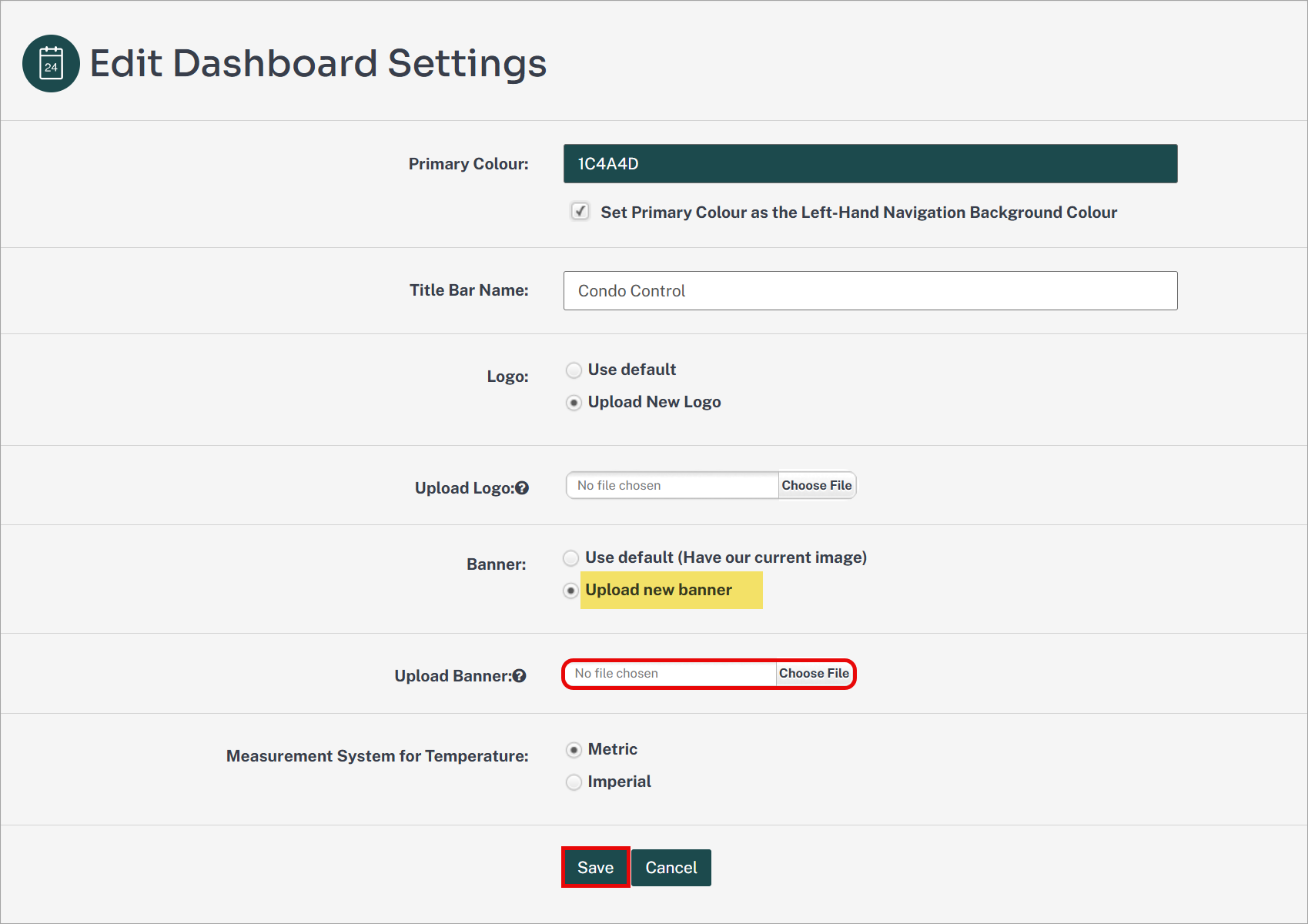Click the Title Bar Name input field
1308x924 pixels.
coord(870,290)
